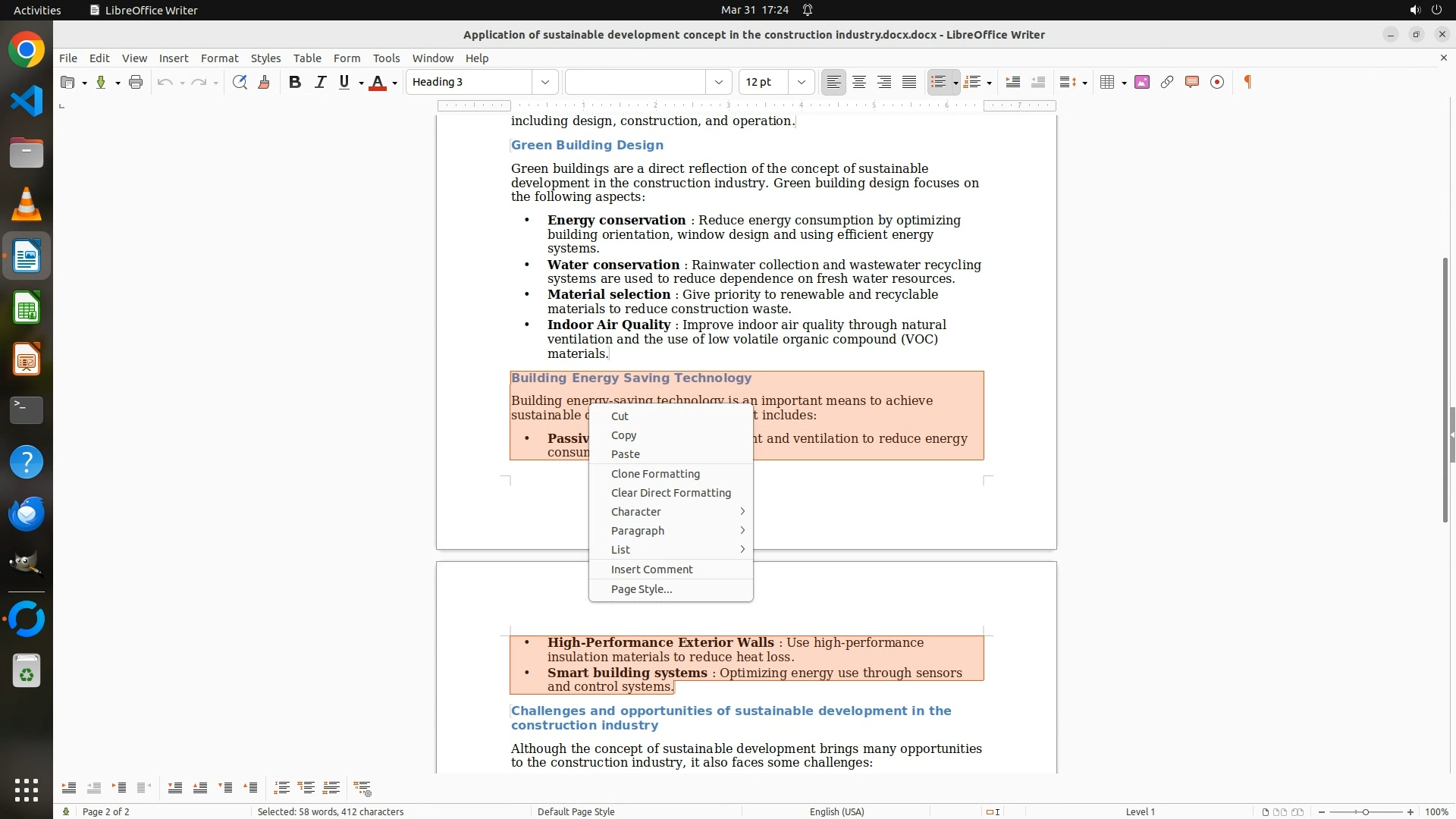Open LibreOffice Calc from the dock

point(27,309)
